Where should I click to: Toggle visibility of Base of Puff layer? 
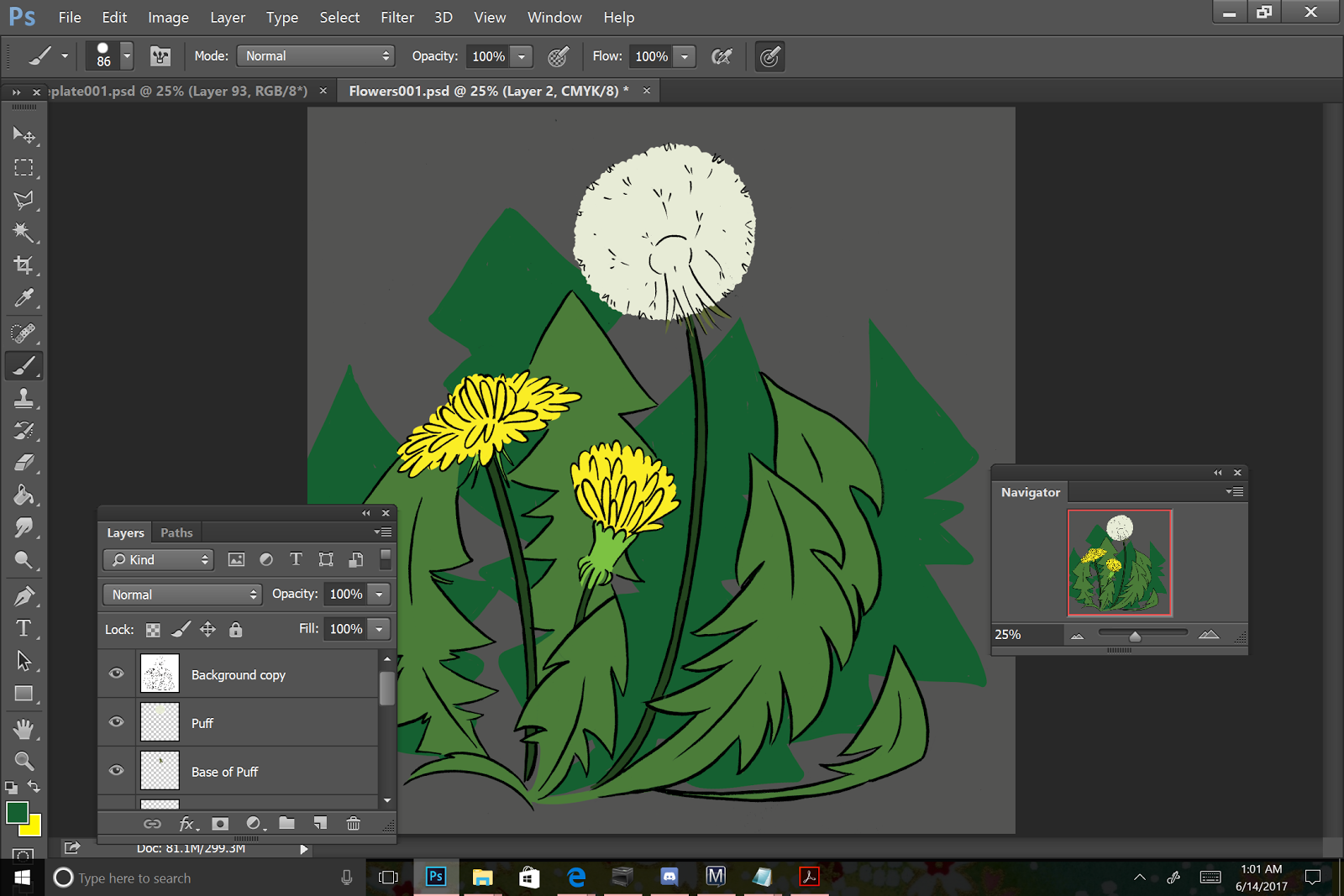117,771
